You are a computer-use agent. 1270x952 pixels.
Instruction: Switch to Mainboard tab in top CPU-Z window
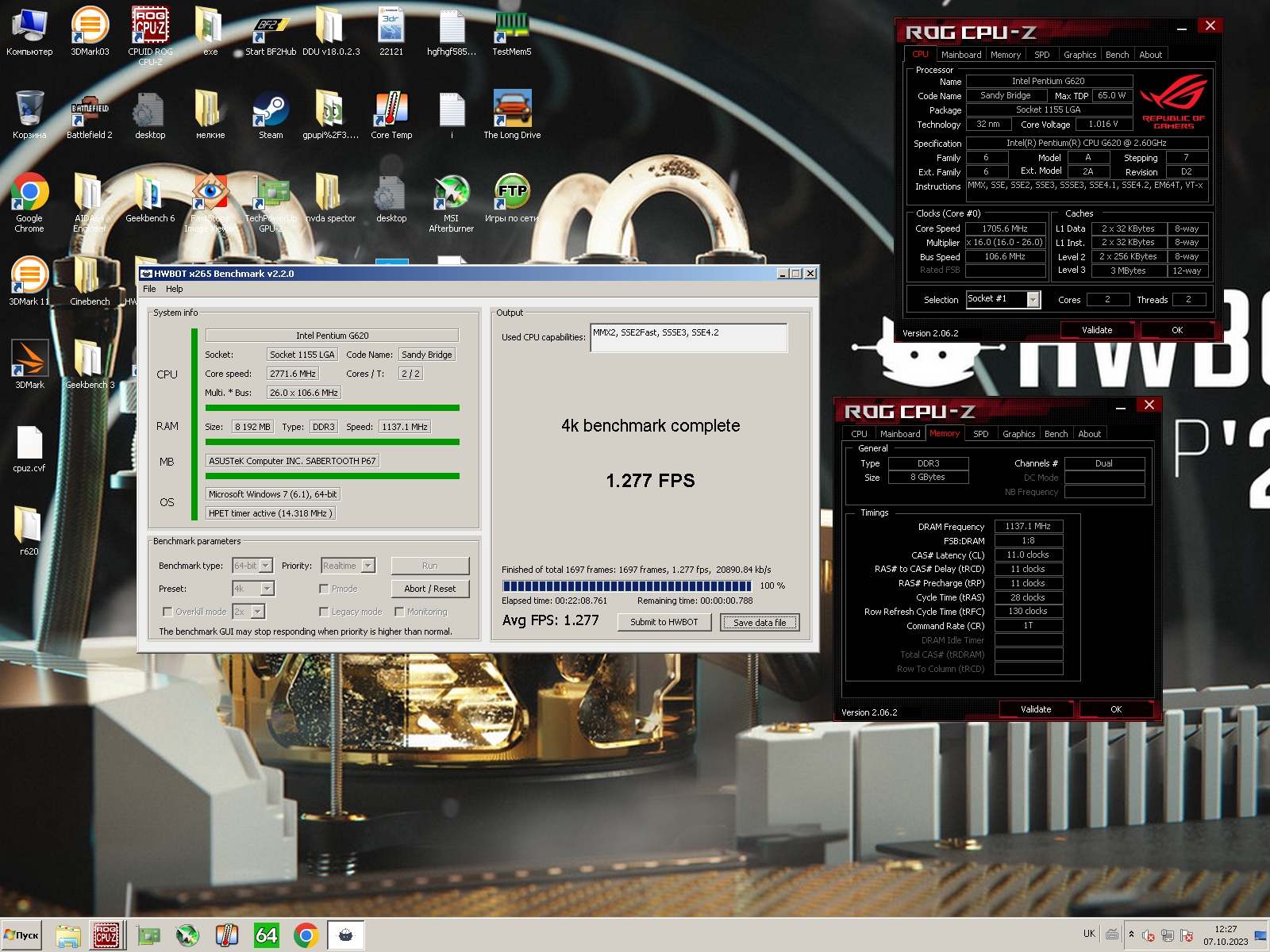[x=961, y=55]
